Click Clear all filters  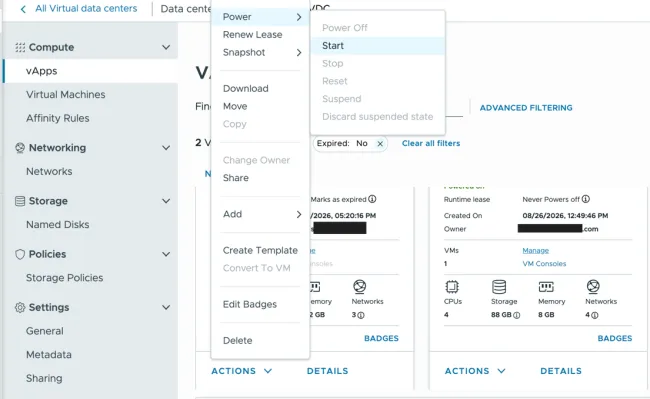click(431, 143)
